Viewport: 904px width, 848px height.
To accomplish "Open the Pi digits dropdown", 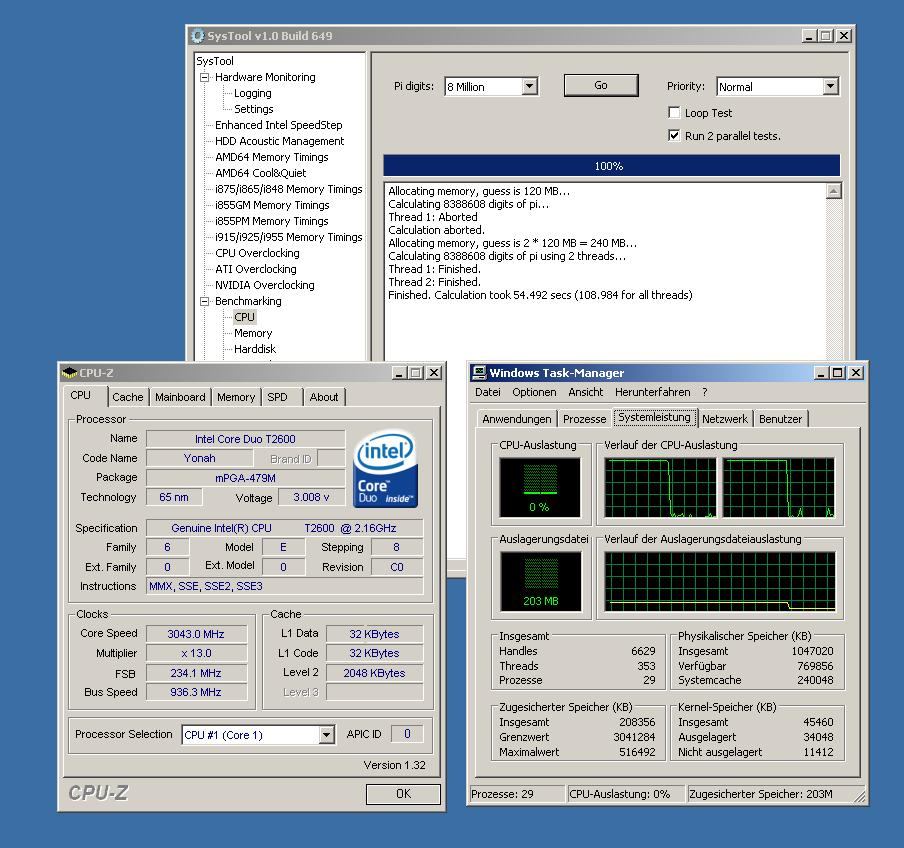I will [x=530, y=86].
